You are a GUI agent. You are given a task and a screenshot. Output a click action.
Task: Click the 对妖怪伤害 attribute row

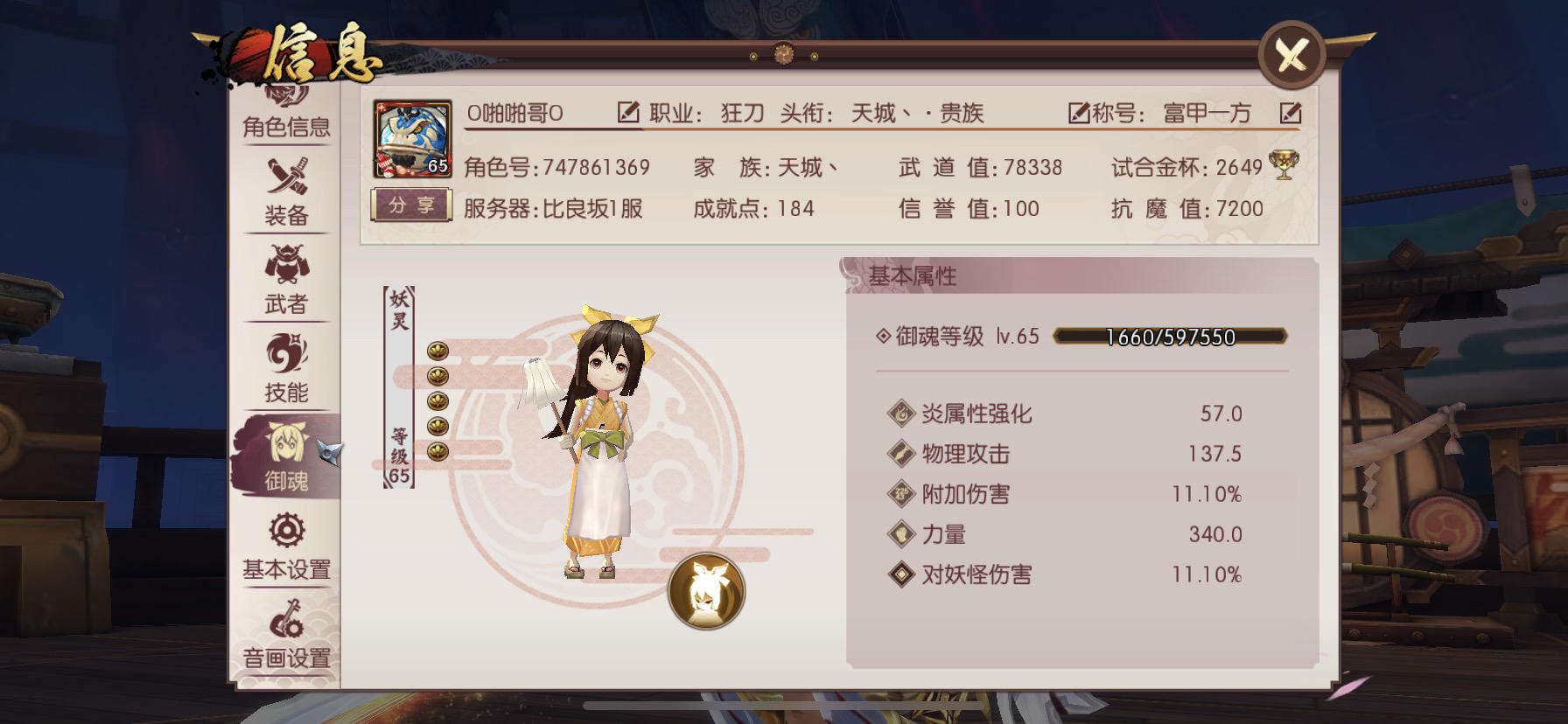point(1065,574)
